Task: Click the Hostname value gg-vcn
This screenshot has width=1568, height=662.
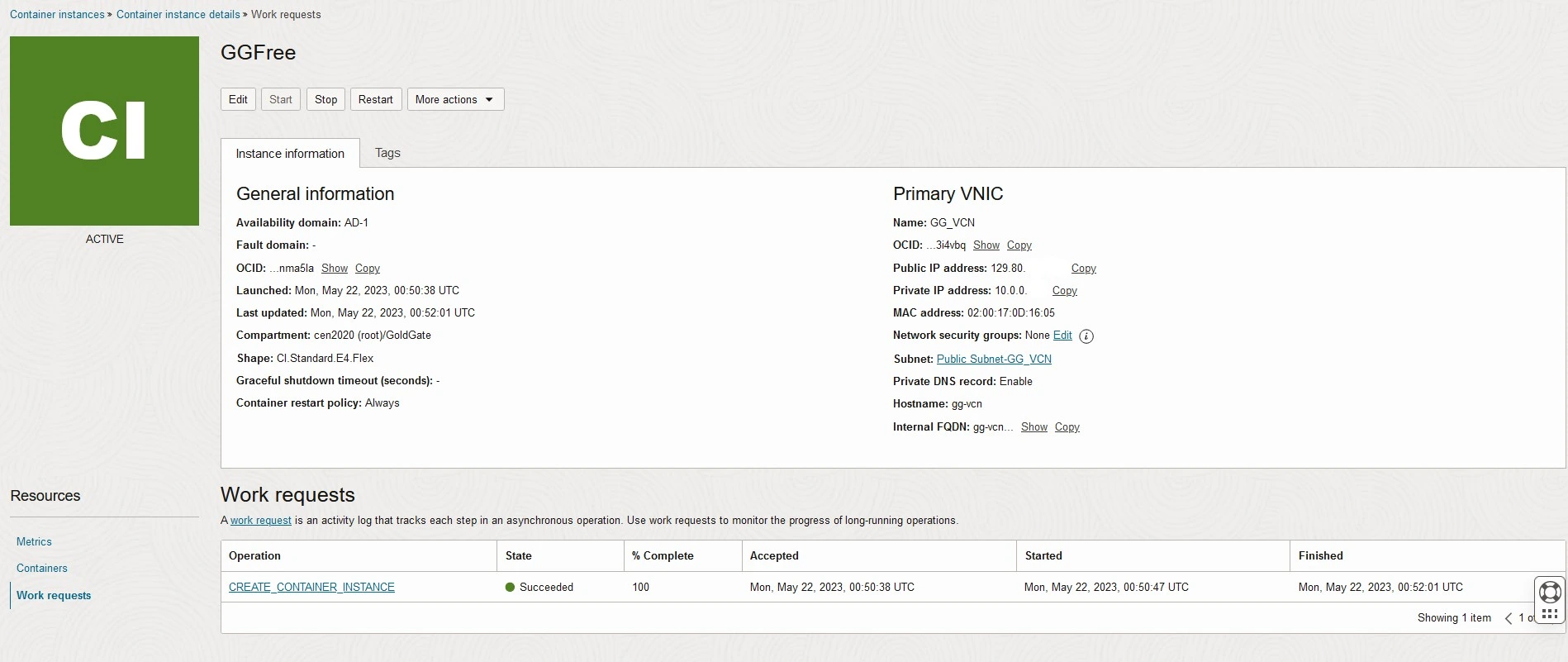Action: pyautogui.click(x=967, y=404)
